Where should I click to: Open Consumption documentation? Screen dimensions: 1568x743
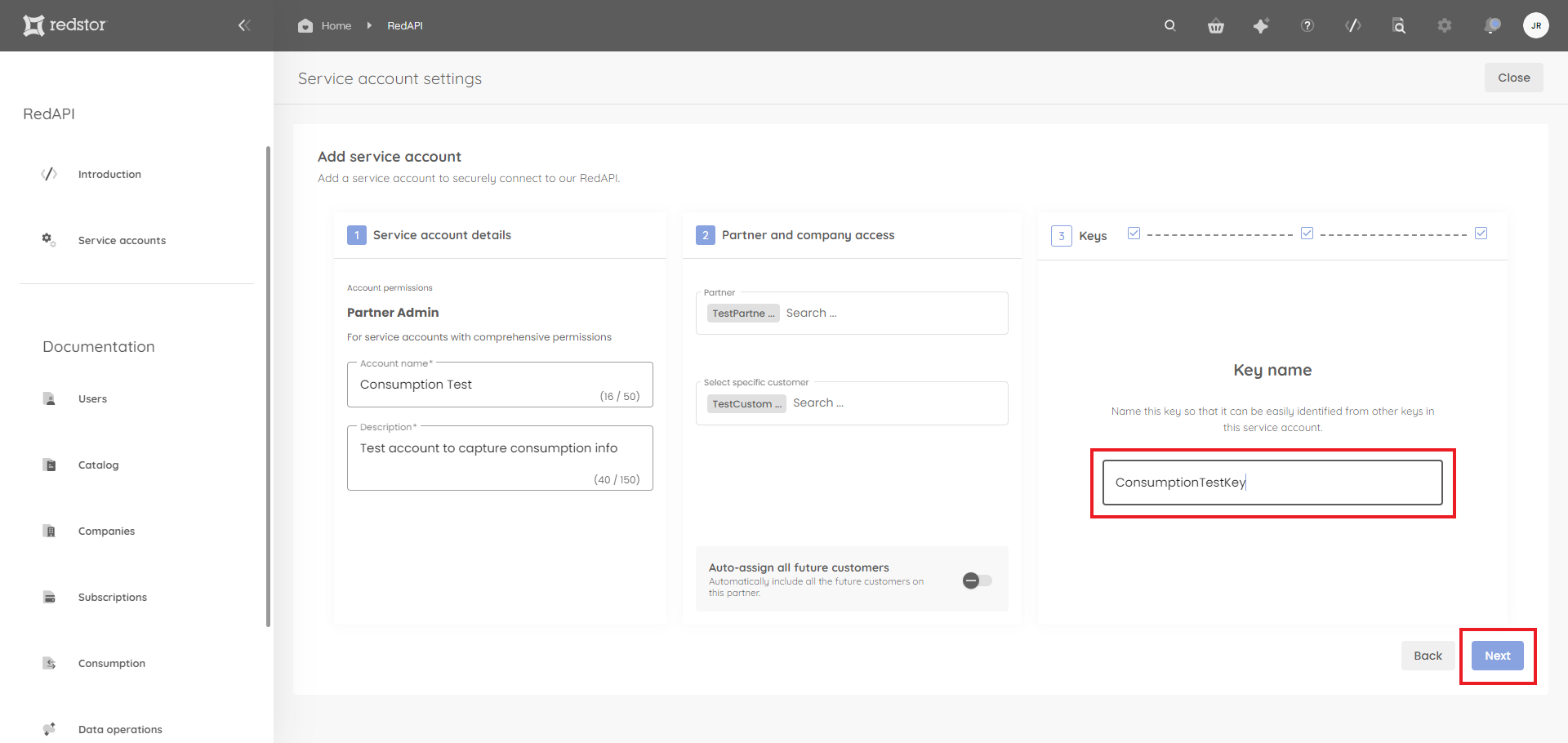click(x=112, y=663)
